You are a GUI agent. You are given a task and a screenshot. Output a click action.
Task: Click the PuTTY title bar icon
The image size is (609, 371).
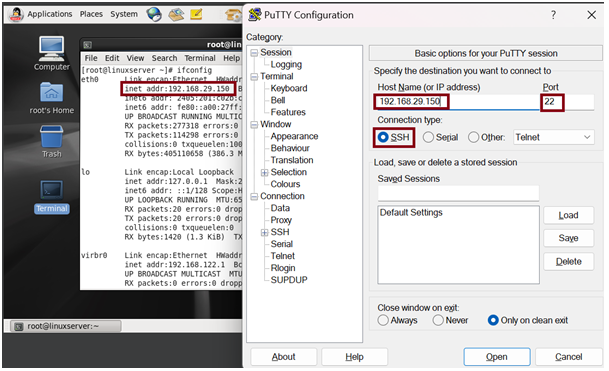click(254, 15)
